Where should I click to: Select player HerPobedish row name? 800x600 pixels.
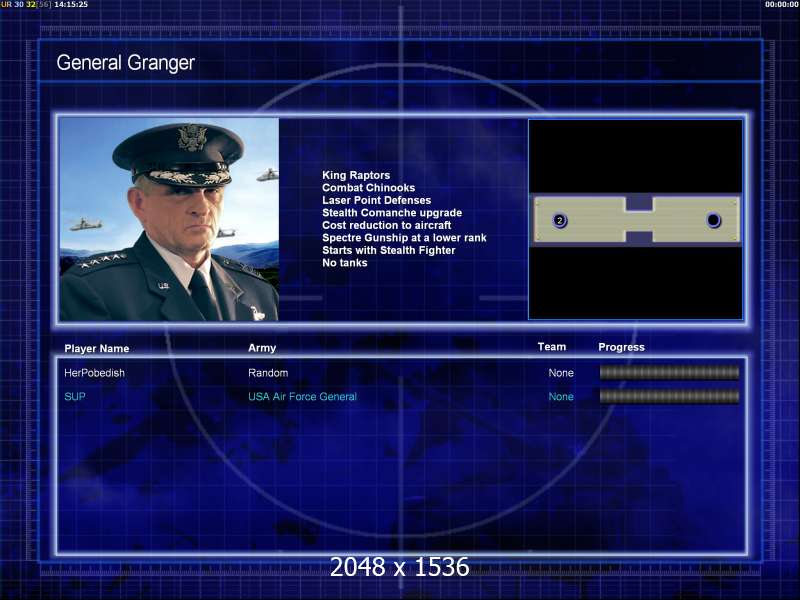click(x=94, y=373)
